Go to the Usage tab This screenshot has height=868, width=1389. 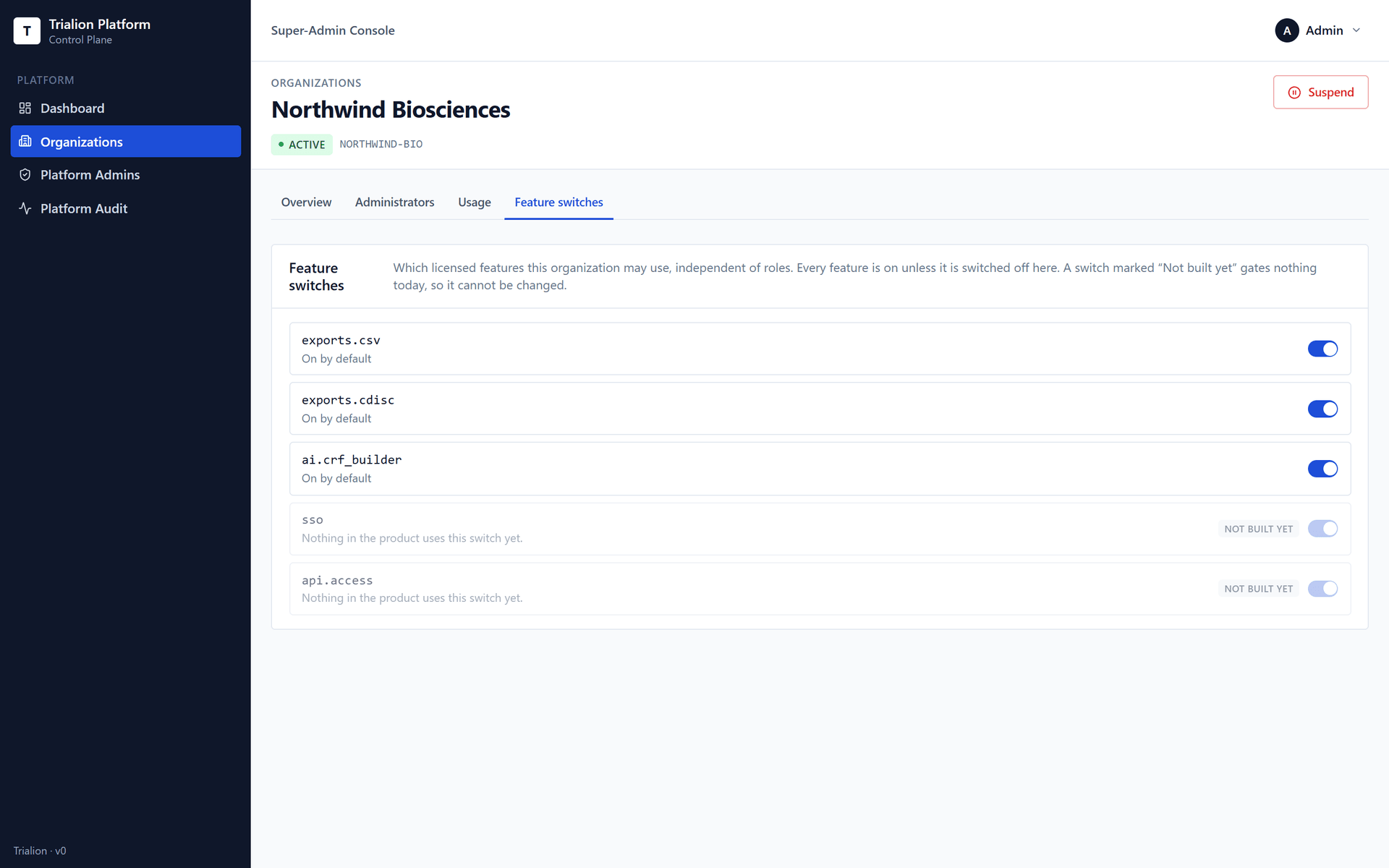tap(475, 203)
